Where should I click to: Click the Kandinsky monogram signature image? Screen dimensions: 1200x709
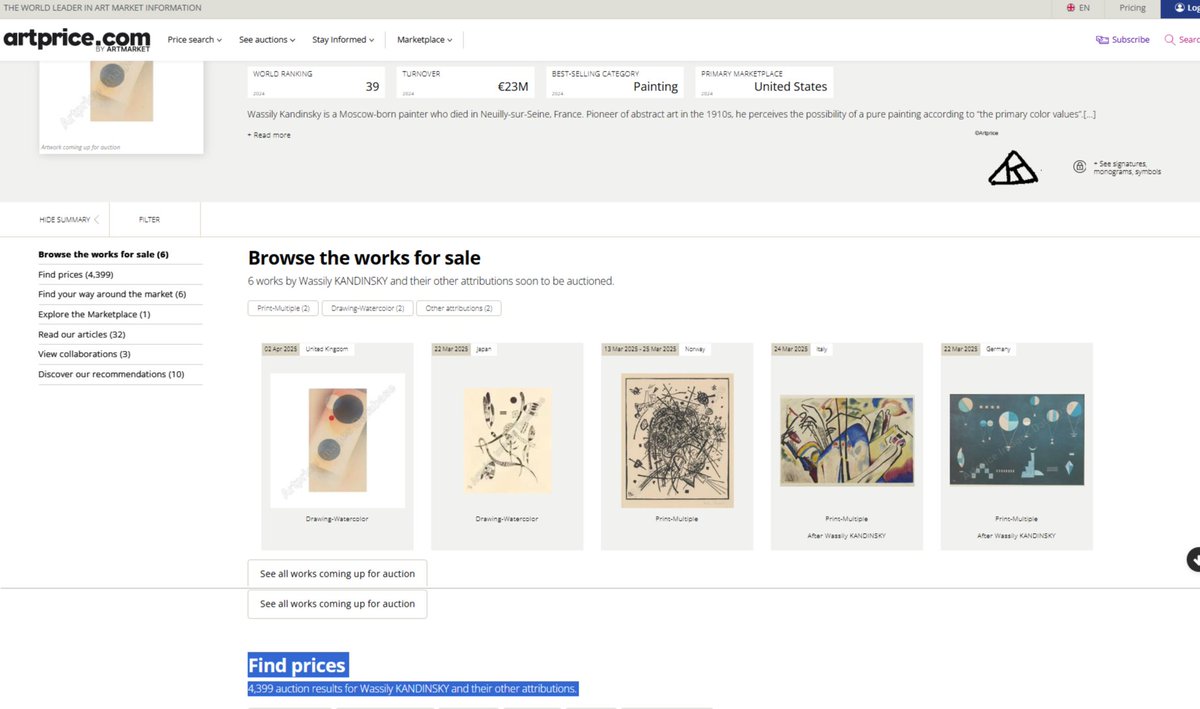(1013, 168)
